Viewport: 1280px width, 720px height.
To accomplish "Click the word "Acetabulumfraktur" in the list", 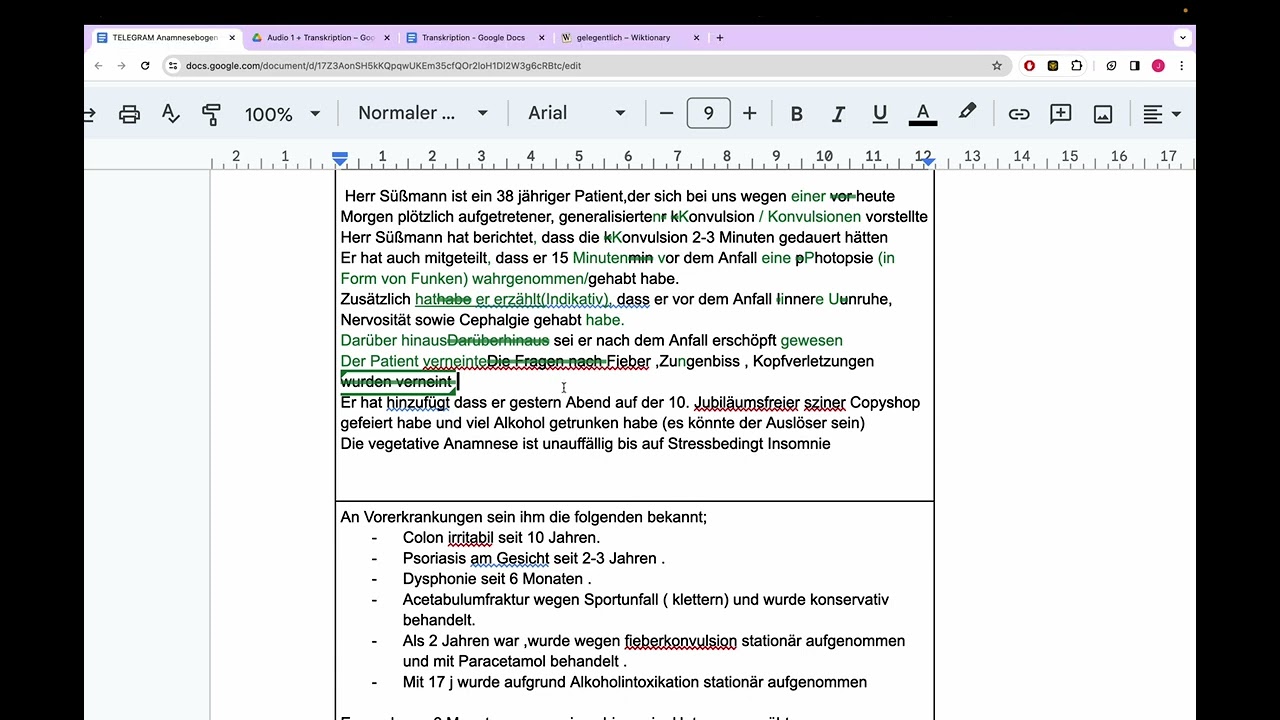I will tap(466, 600).
